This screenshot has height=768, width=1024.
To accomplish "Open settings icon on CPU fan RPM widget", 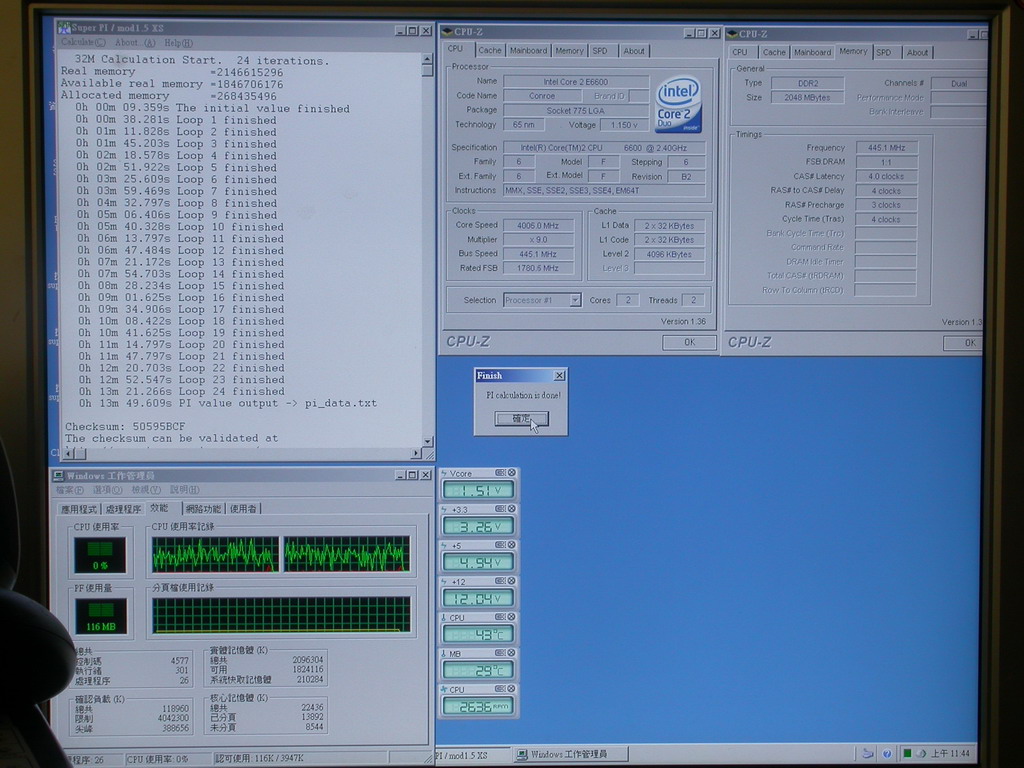I will (500, 688).
